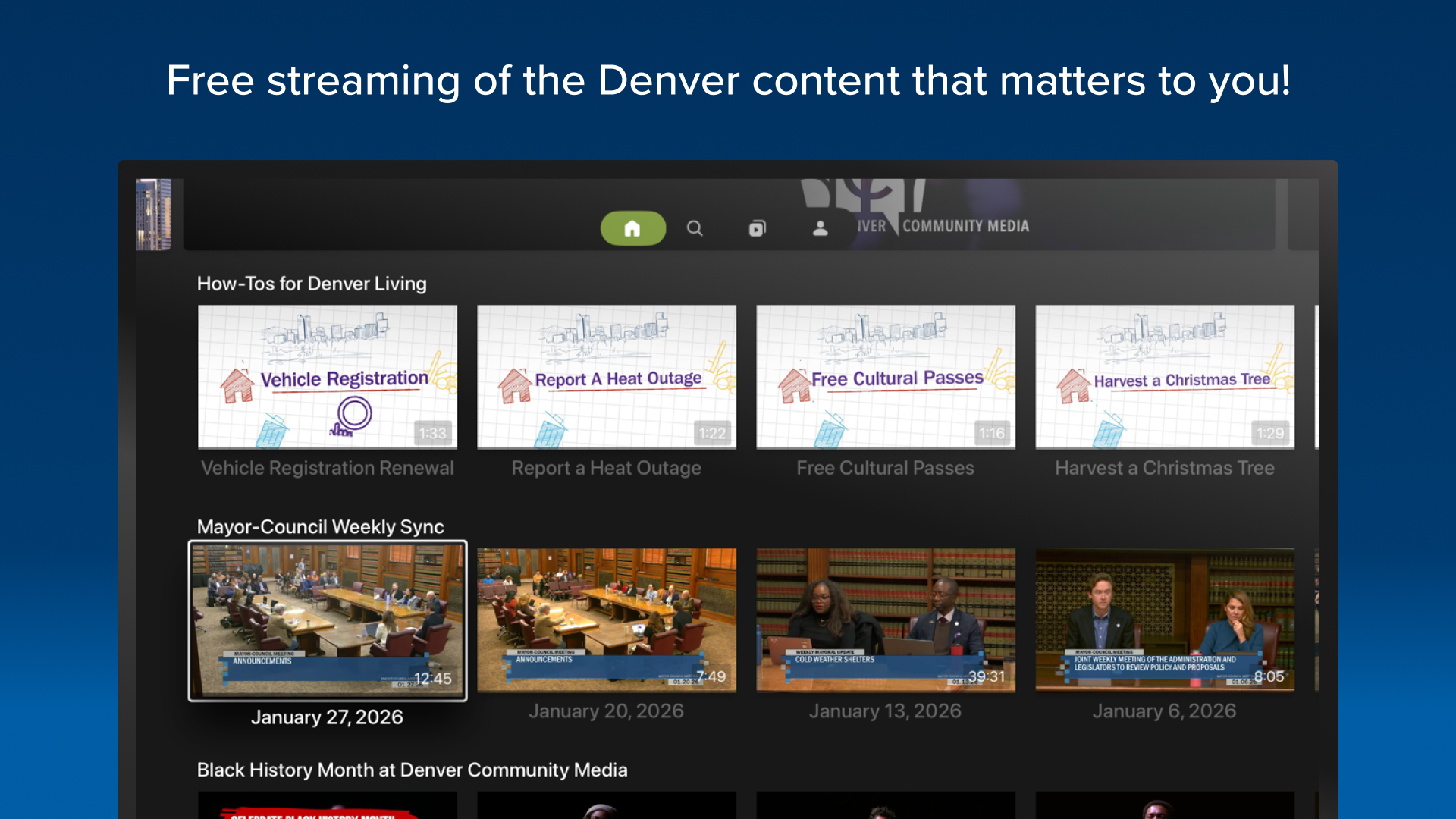Screen dimensions: 1456x819
Task: Open January 27, 2026 council meeting video
Action: pyautogui.click(x=328, y=620)
